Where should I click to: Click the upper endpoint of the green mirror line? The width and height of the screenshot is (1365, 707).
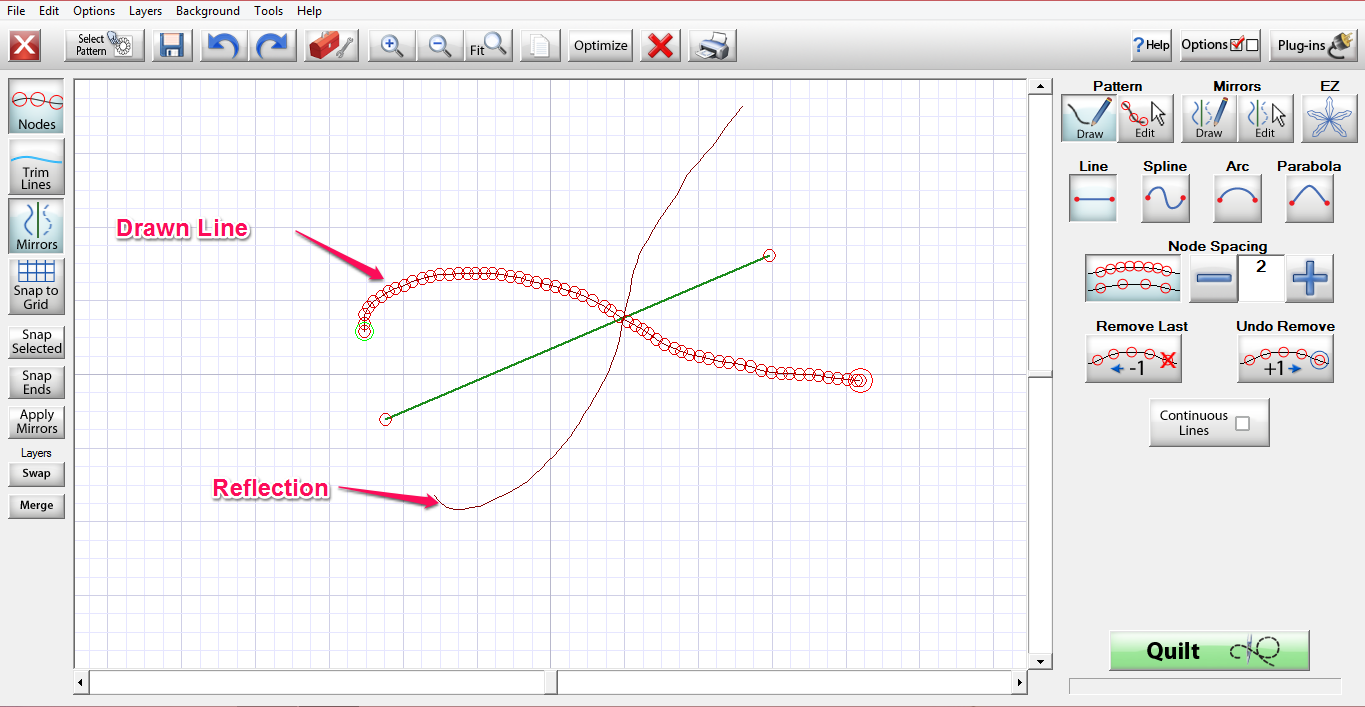click(x=769, y=256)
